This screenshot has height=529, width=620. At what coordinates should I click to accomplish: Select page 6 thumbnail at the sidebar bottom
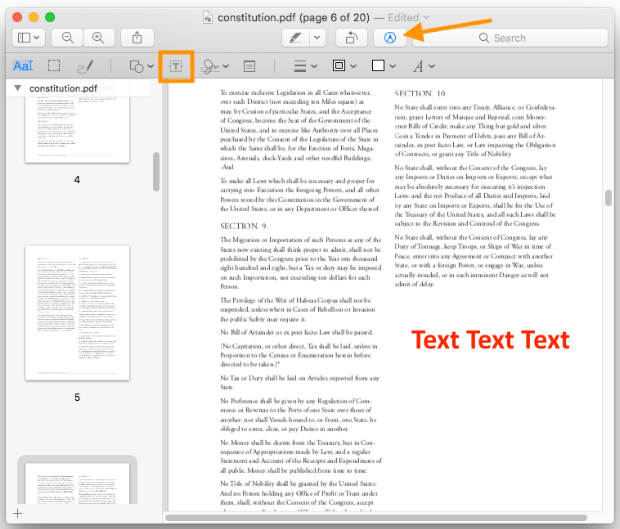click(x=77, y=483)
